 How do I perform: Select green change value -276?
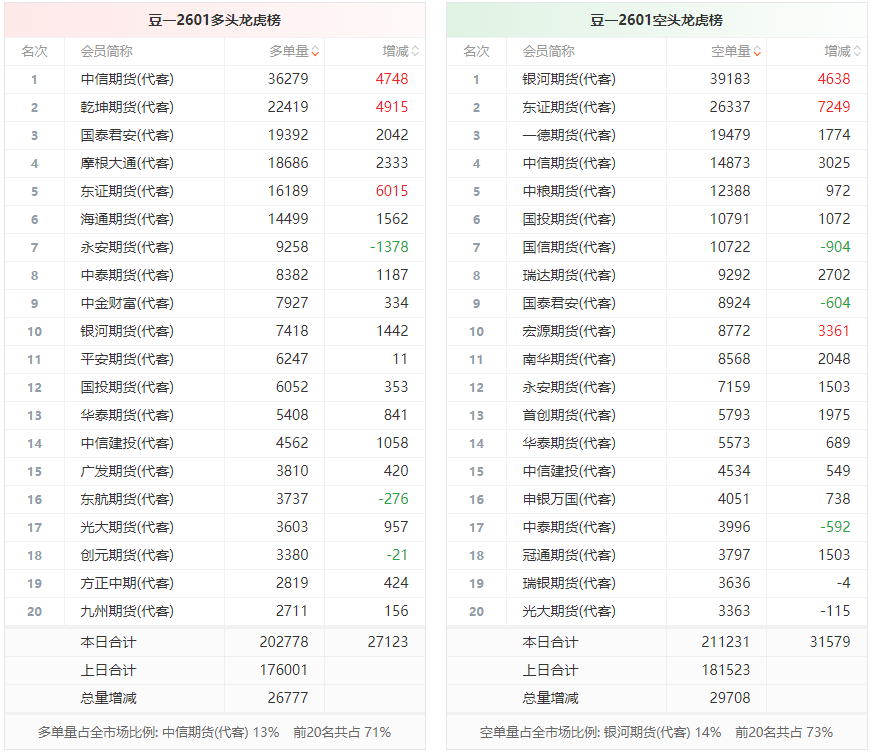tap(394, 499)
